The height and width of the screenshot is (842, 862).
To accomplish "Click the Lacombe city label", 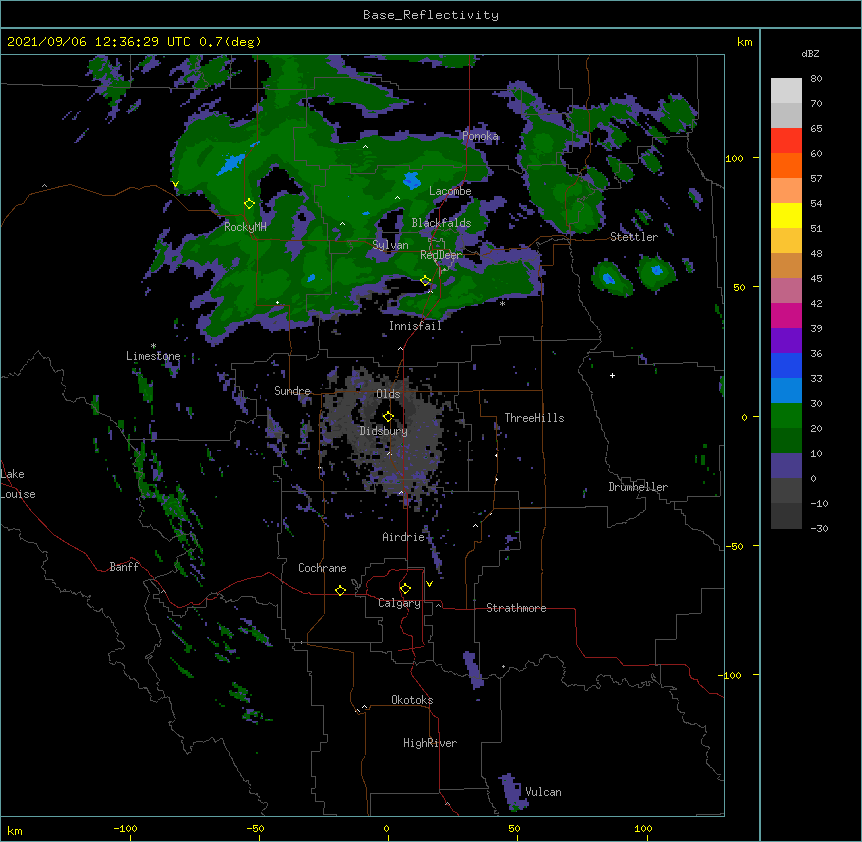I will tap(450, 191).
